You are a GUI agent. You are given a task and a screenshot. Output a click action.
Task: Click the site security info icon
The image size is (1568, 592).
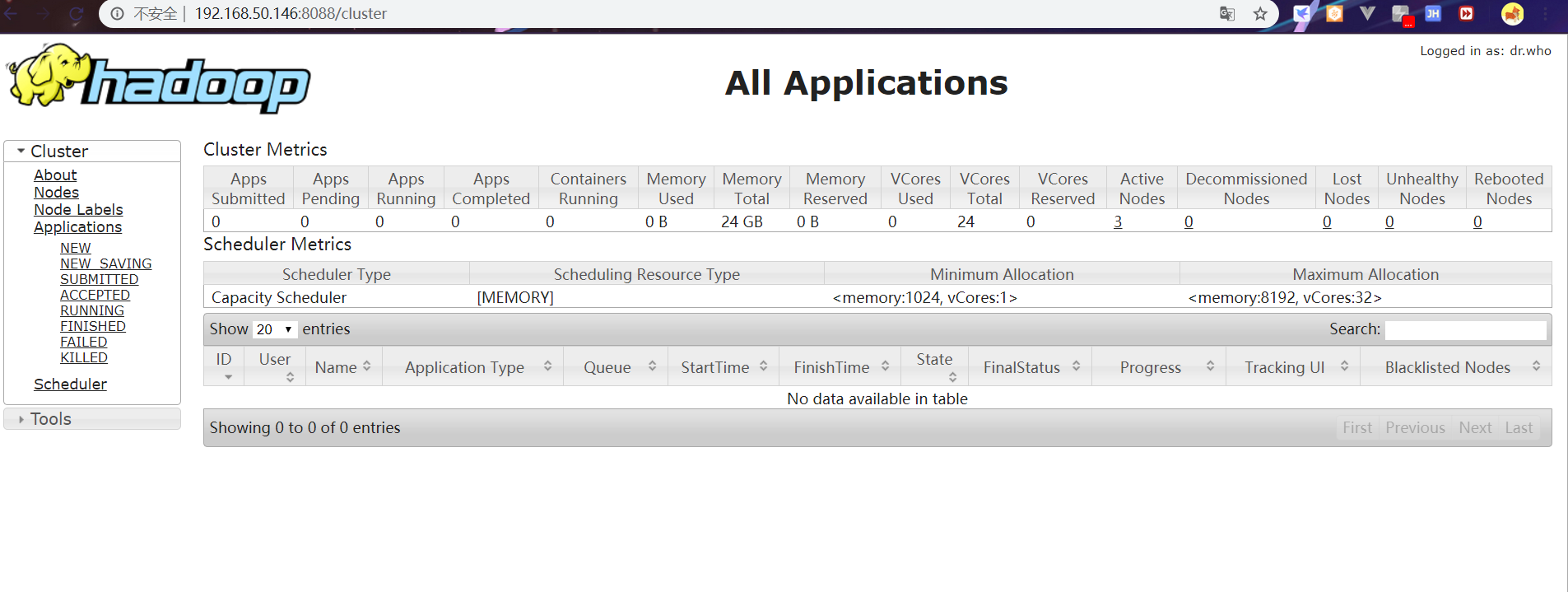click(118, 13)
